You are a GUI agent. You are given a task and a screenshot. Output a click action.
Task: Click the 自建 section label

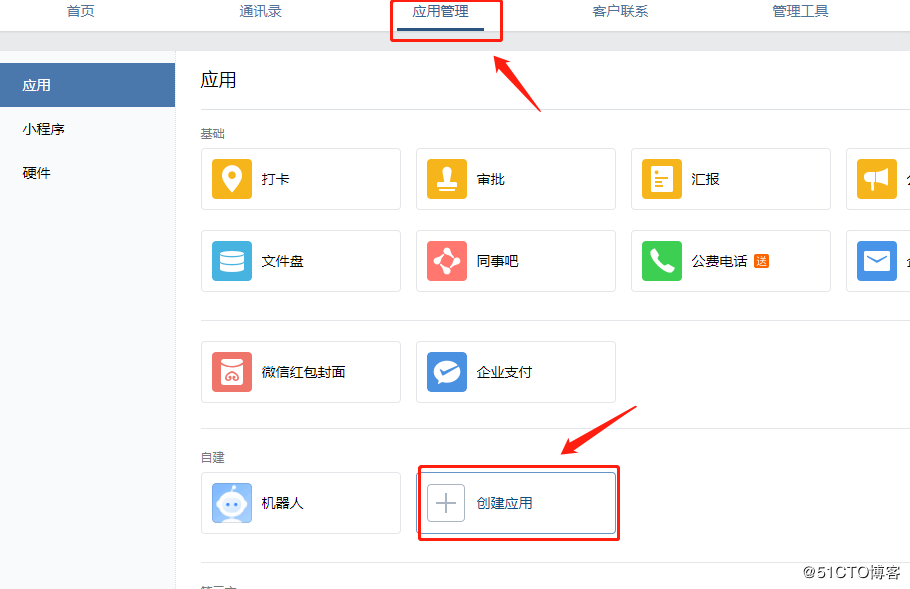click(x=212, y=458)
